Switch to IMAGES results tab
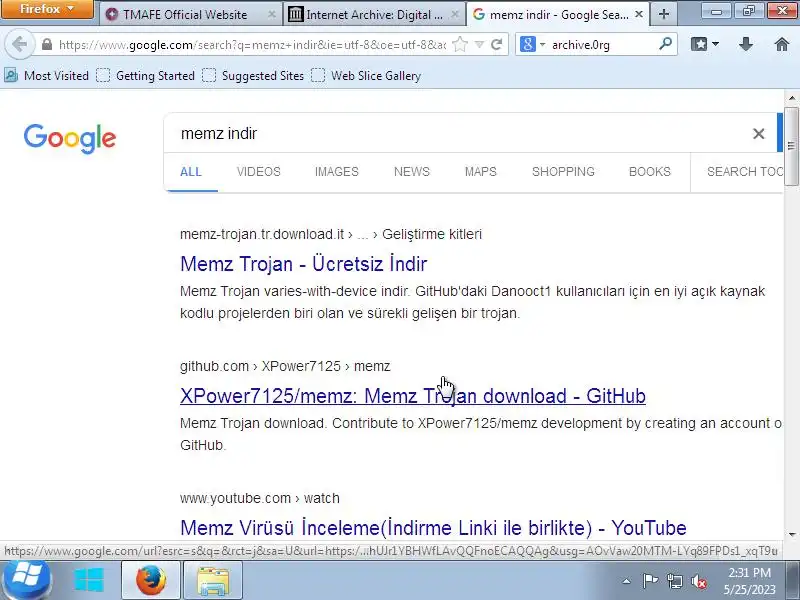 [337, 172]
